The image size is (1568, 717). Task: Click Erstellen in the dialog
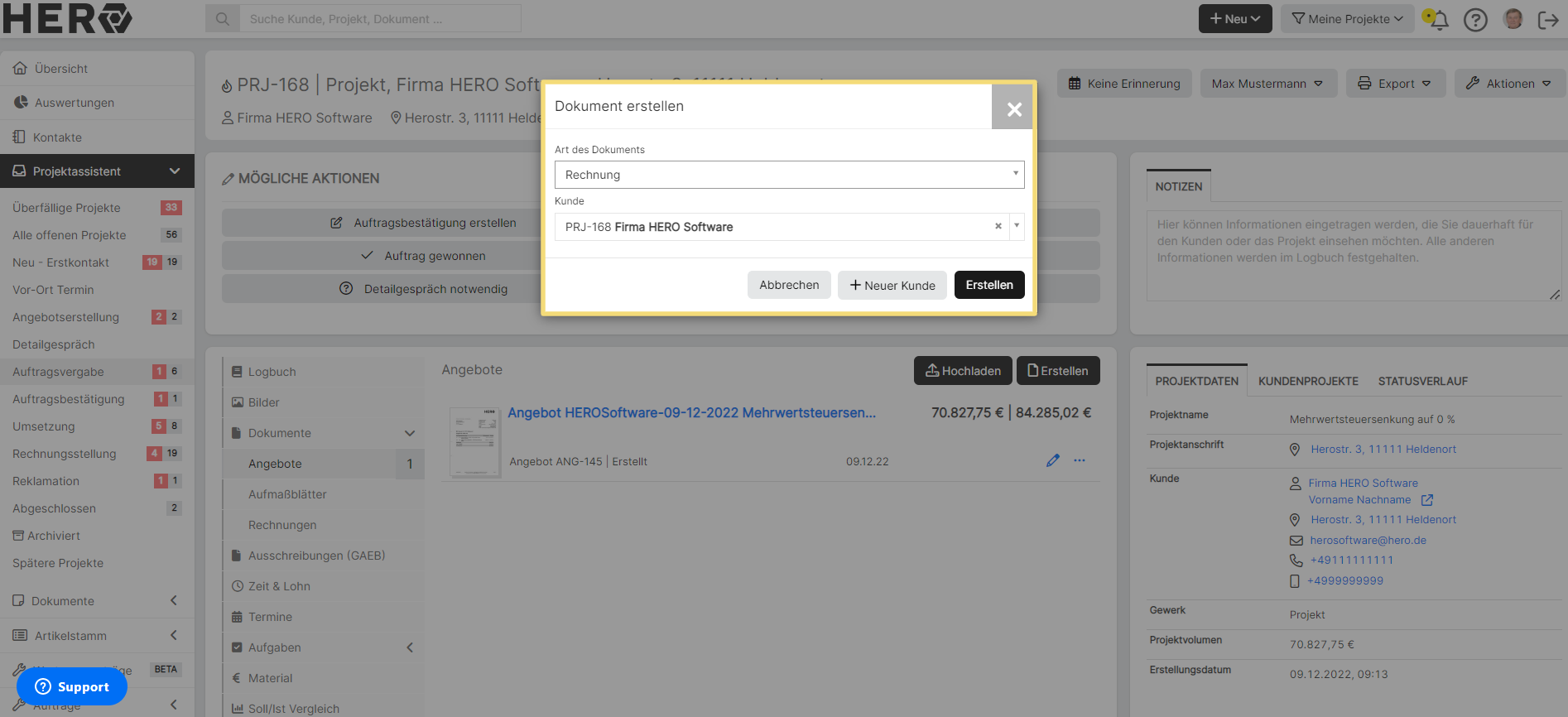[x=989, y=285]
